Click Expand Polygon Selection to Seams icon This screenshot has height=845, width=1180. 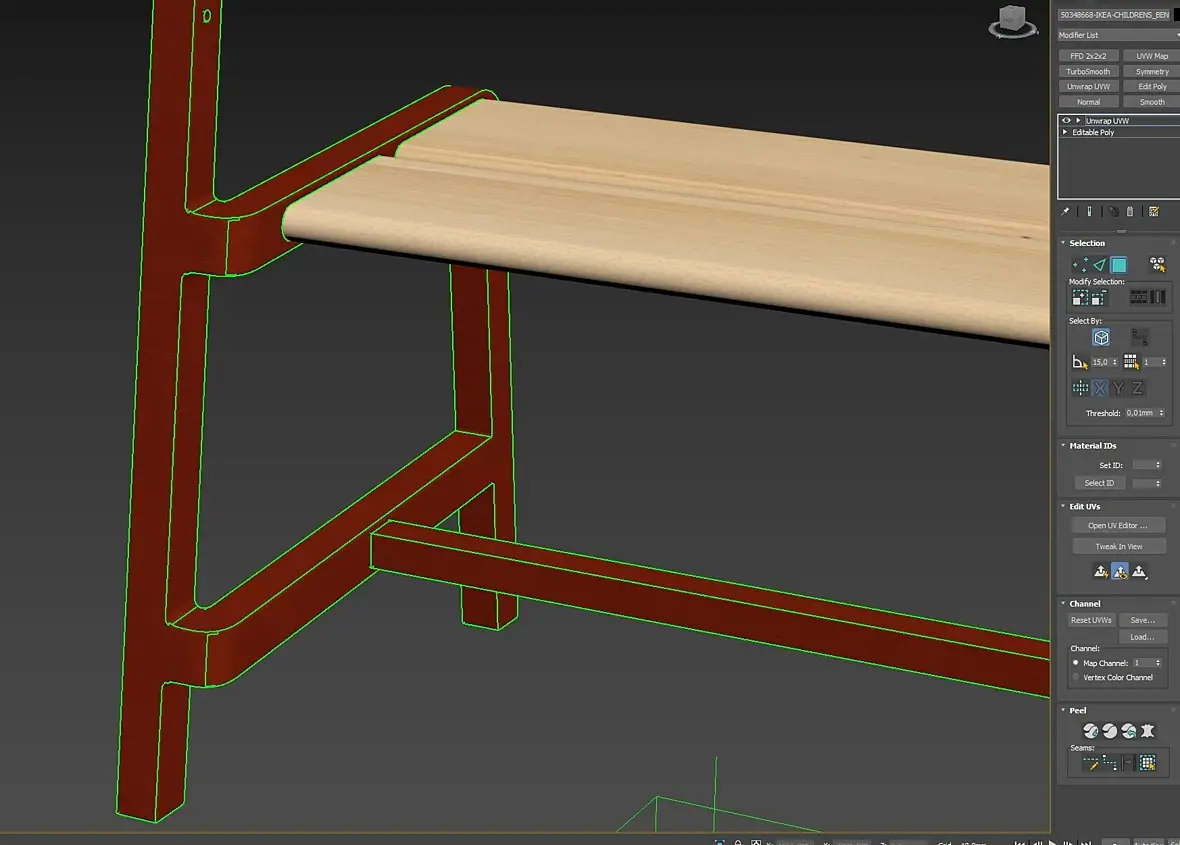(1148, 763)
